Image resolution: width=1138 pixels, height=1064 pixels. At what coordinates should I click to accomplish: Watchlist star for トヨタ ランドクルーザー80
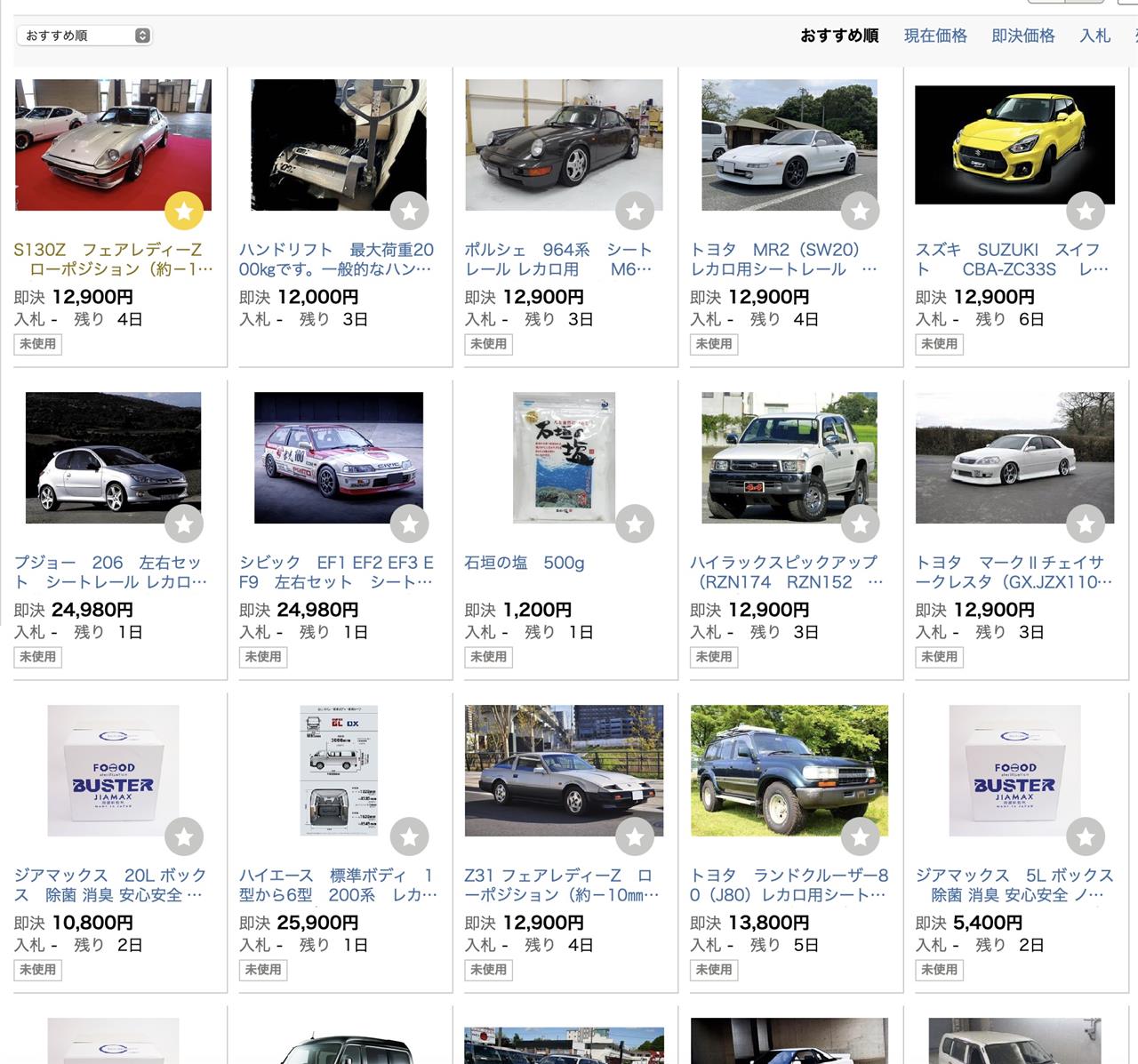861,836
